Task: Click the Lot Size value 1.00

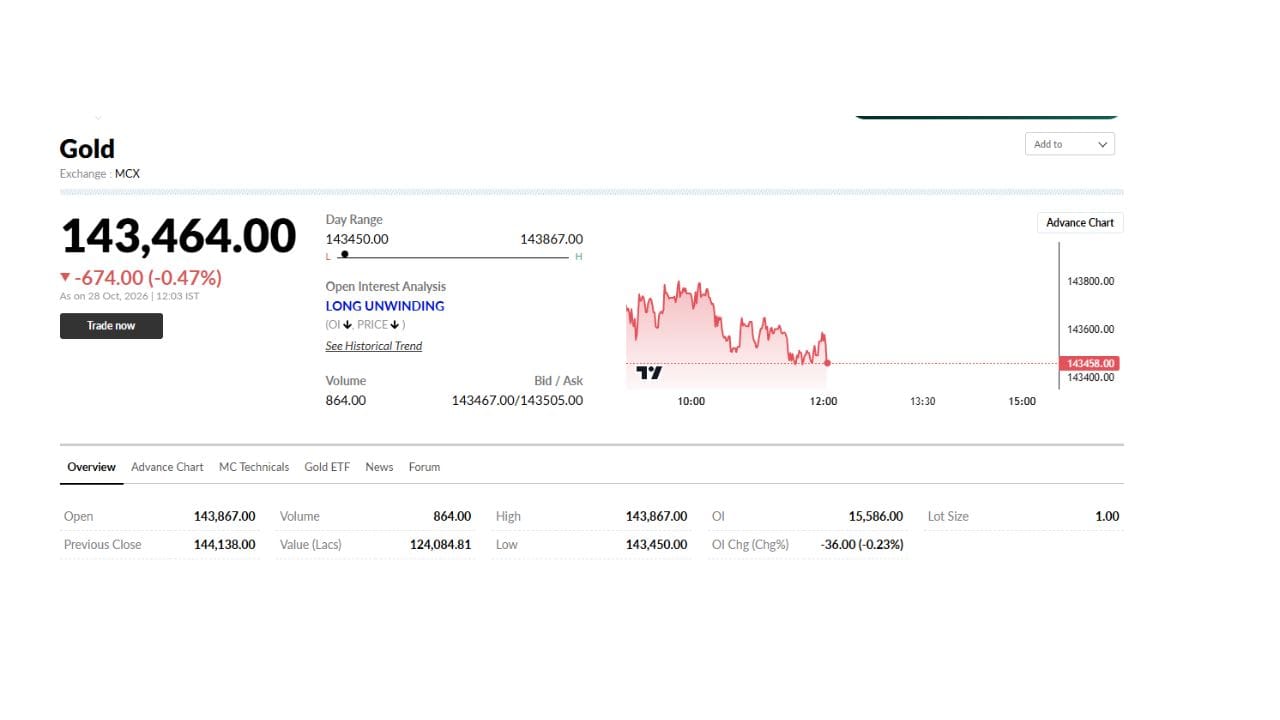Action: 1107,516
